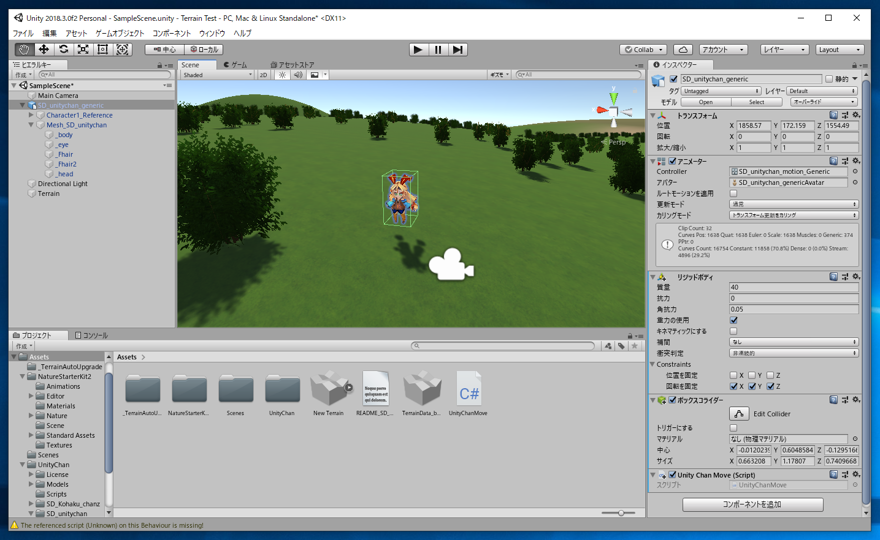Select the Move tool
Viewport: 880px width, 540px height.
coord(43,49)
